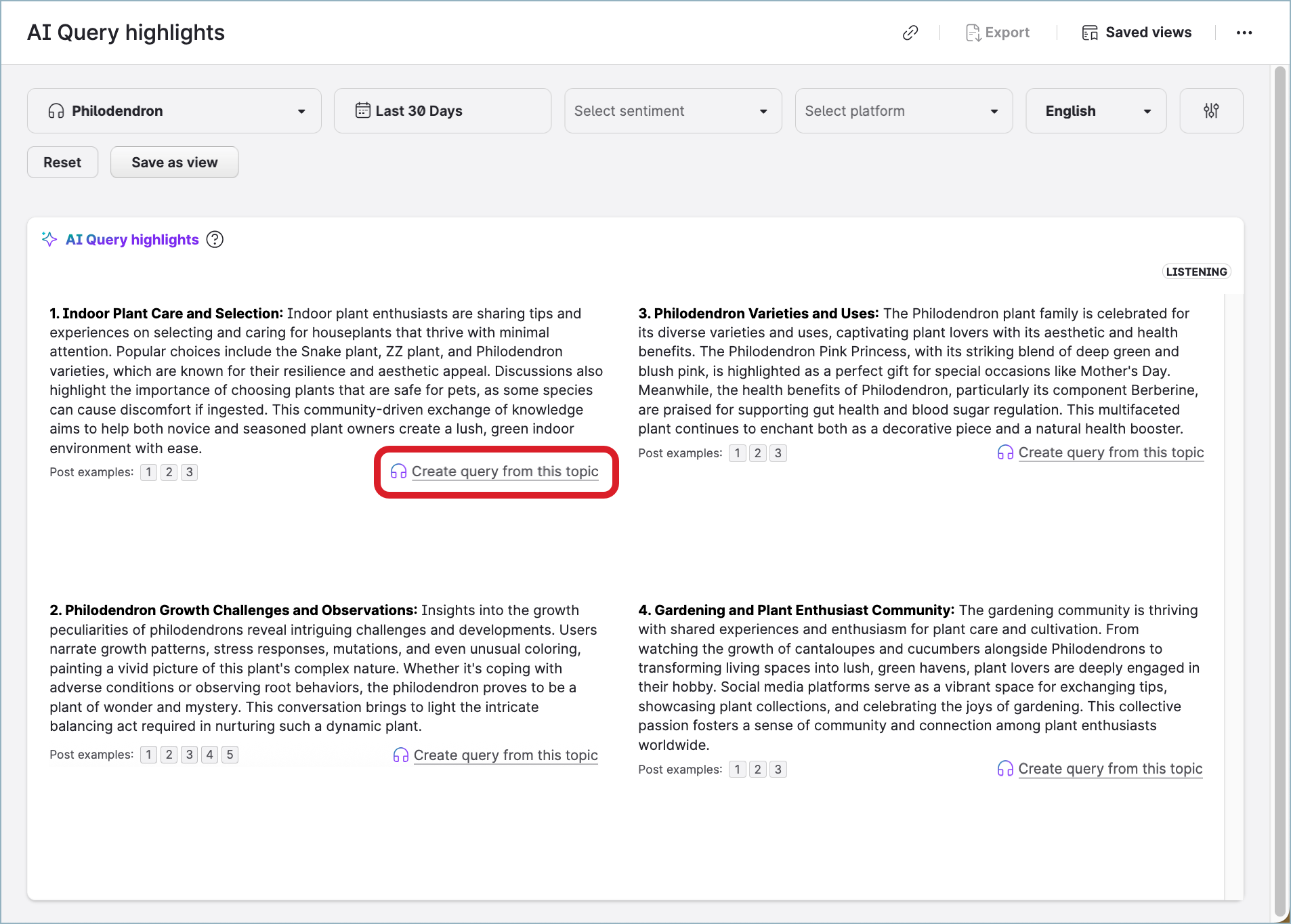This screenshot has width=1291, height=924.
Task: Click the vertical page scrollbar
Action: pos(1279,474)
